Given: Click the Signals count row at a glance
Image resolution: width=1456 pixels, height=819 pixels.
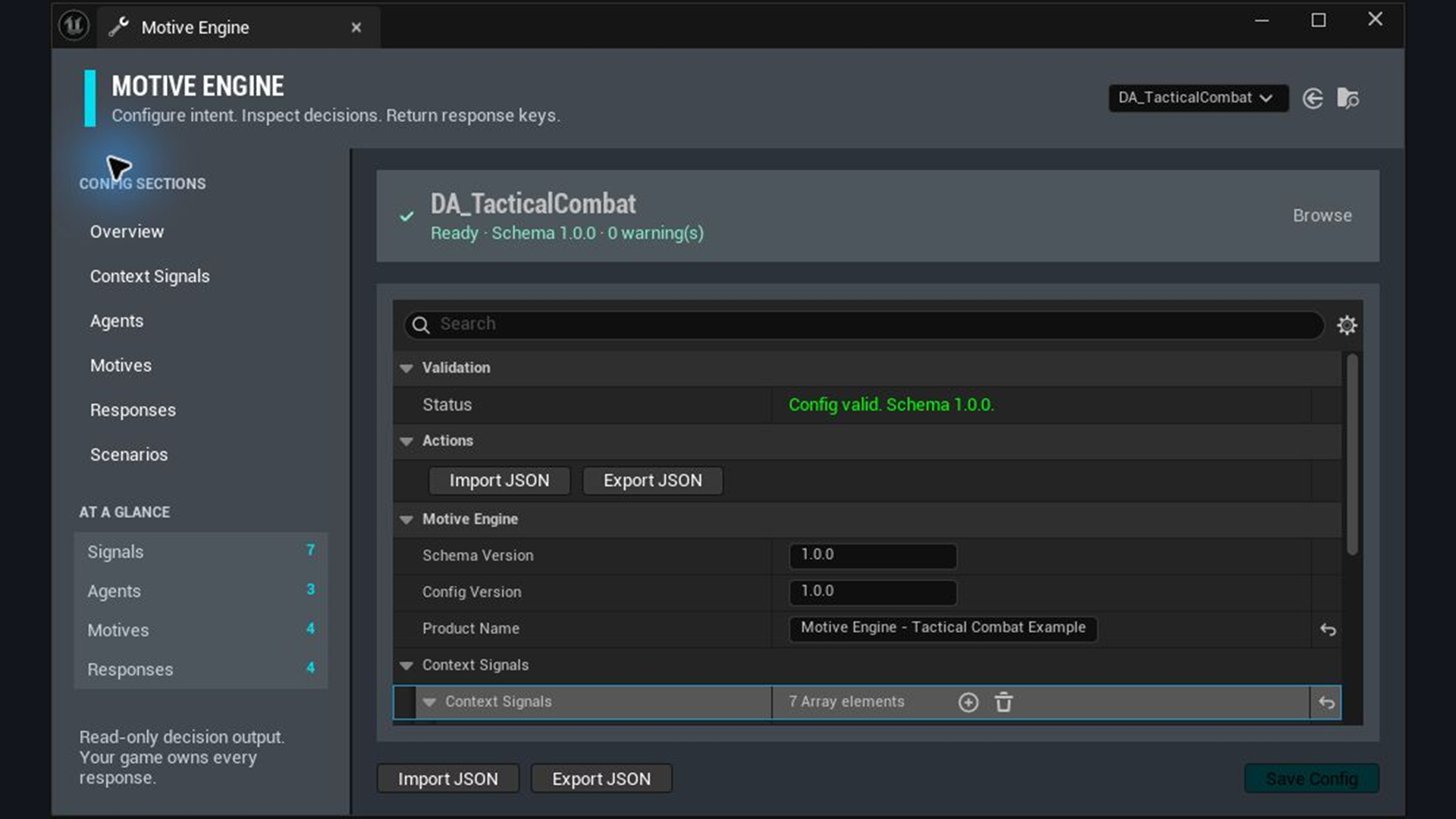Looking at the screenshot, I should point(201,551).
